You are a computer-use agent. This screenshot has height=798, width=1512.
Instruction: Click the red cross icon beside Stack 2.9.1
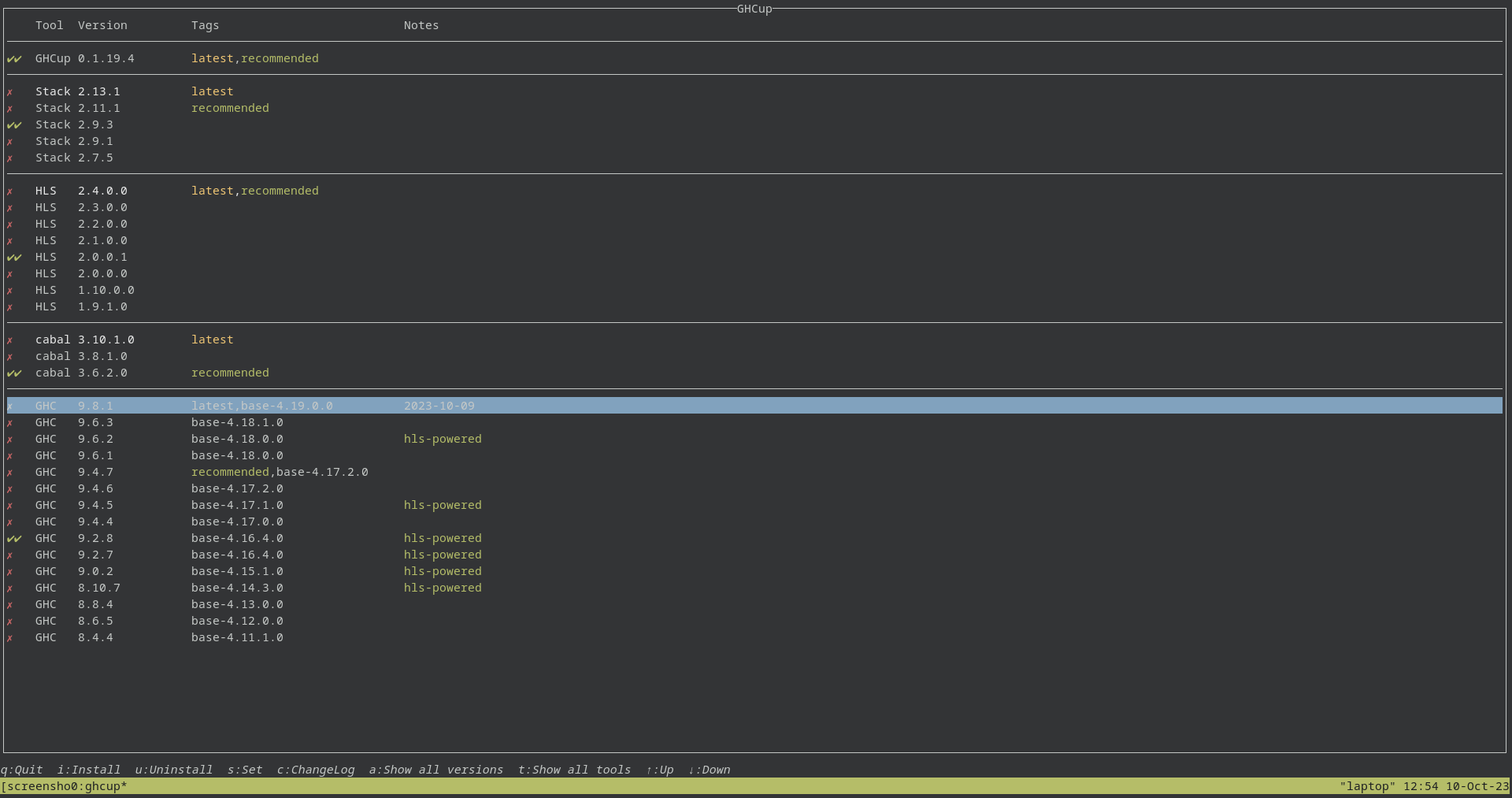point(10,142)
